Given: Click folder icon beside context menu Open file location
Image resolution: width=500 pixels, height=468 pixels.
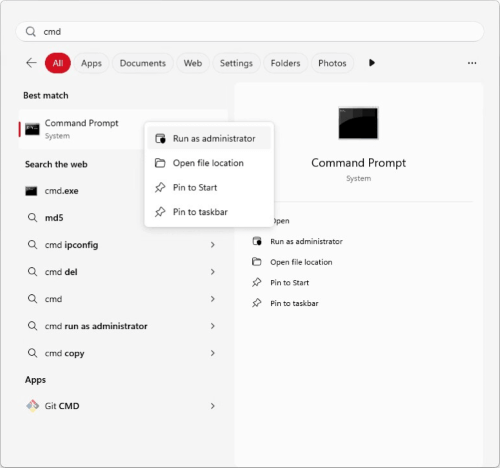Looking at the screenshot, I should point(160,163).
